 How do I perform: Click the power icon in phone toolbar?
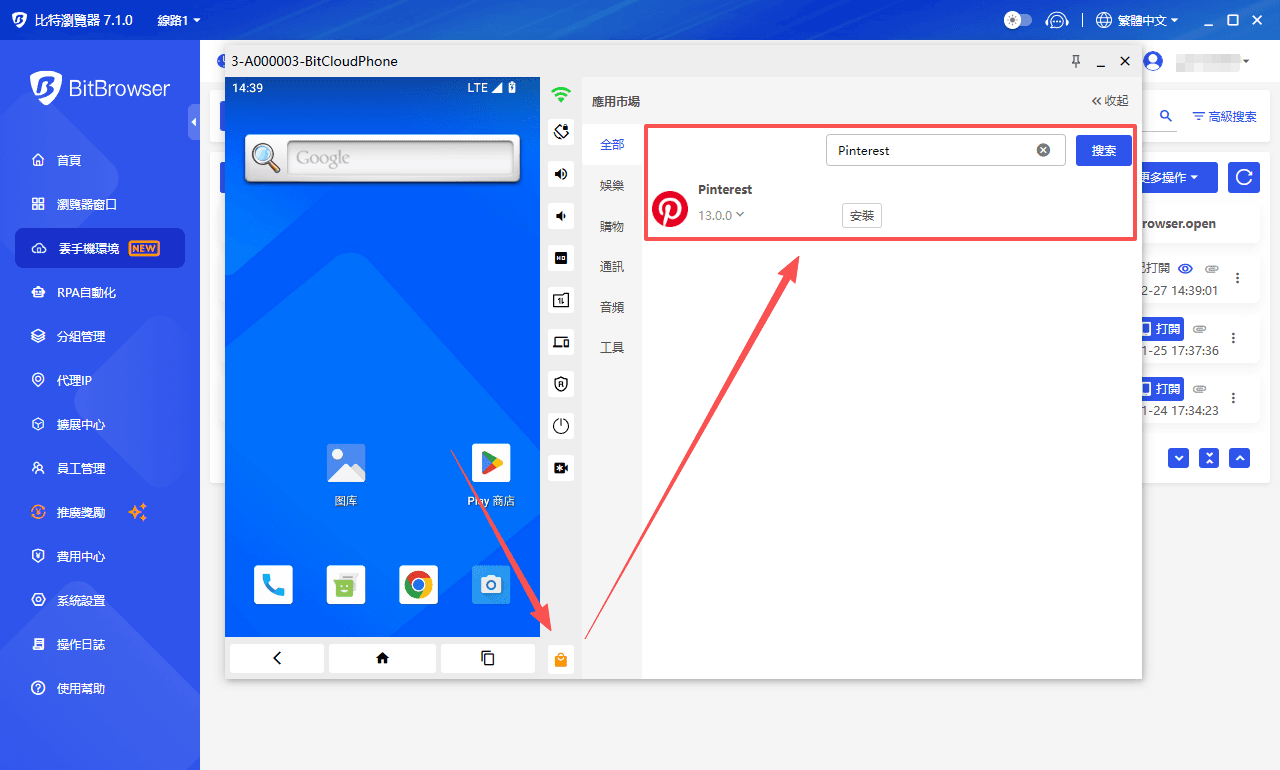tap(561, 426)
